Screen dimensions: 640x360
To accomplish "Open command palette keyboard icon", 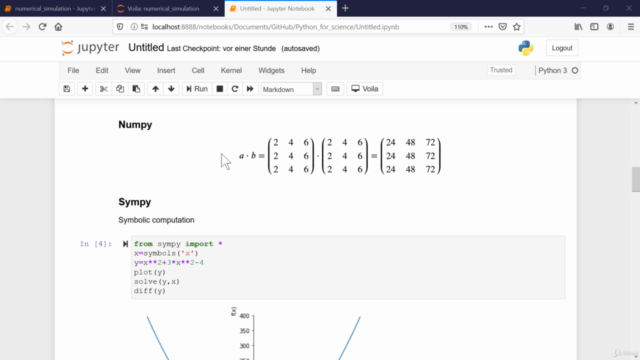I will click(x=336, y=89).
